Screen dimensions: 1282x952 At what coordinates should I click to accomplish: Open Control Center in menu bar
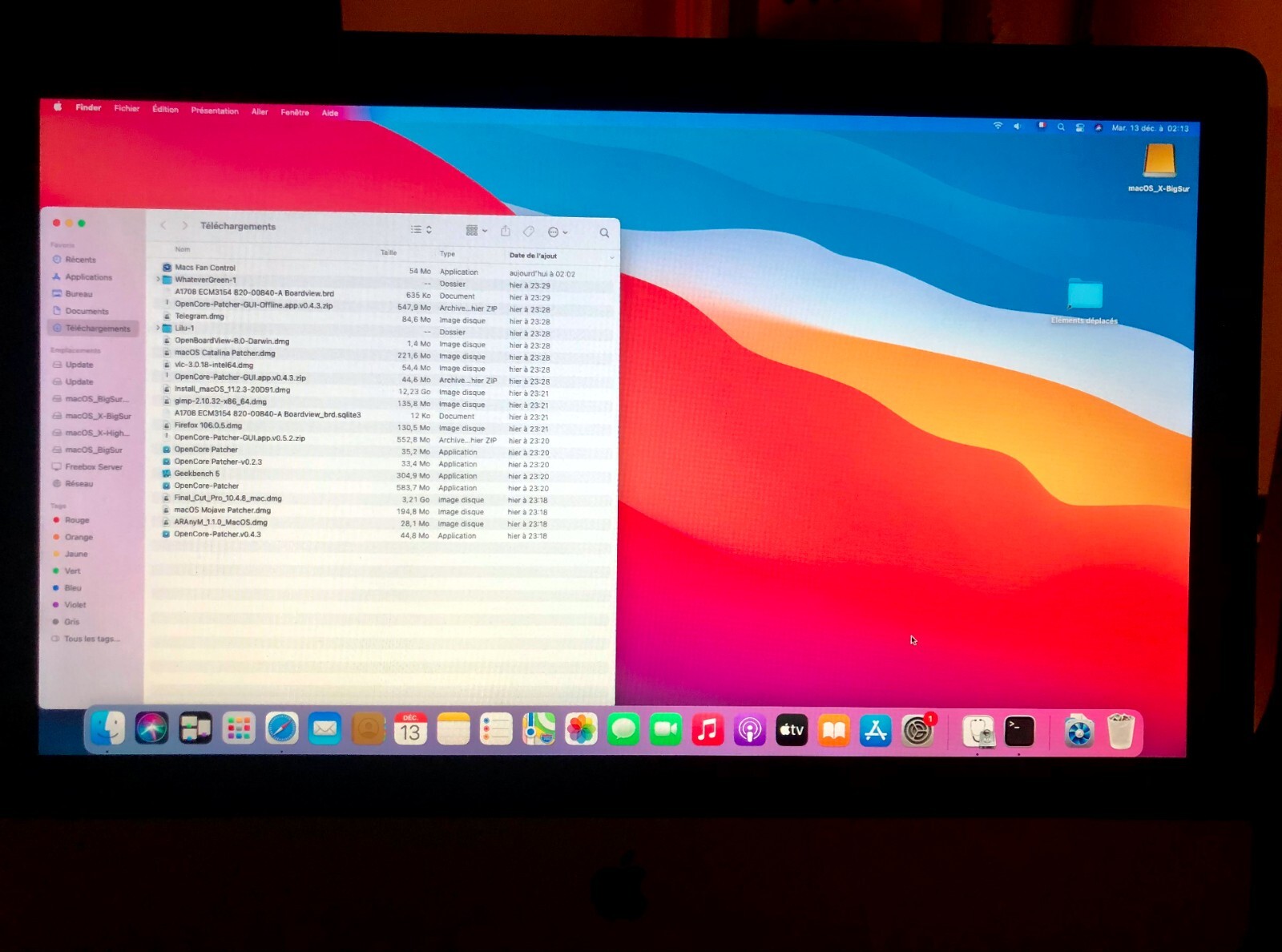pyautogui.click(x=1080, y=127)
